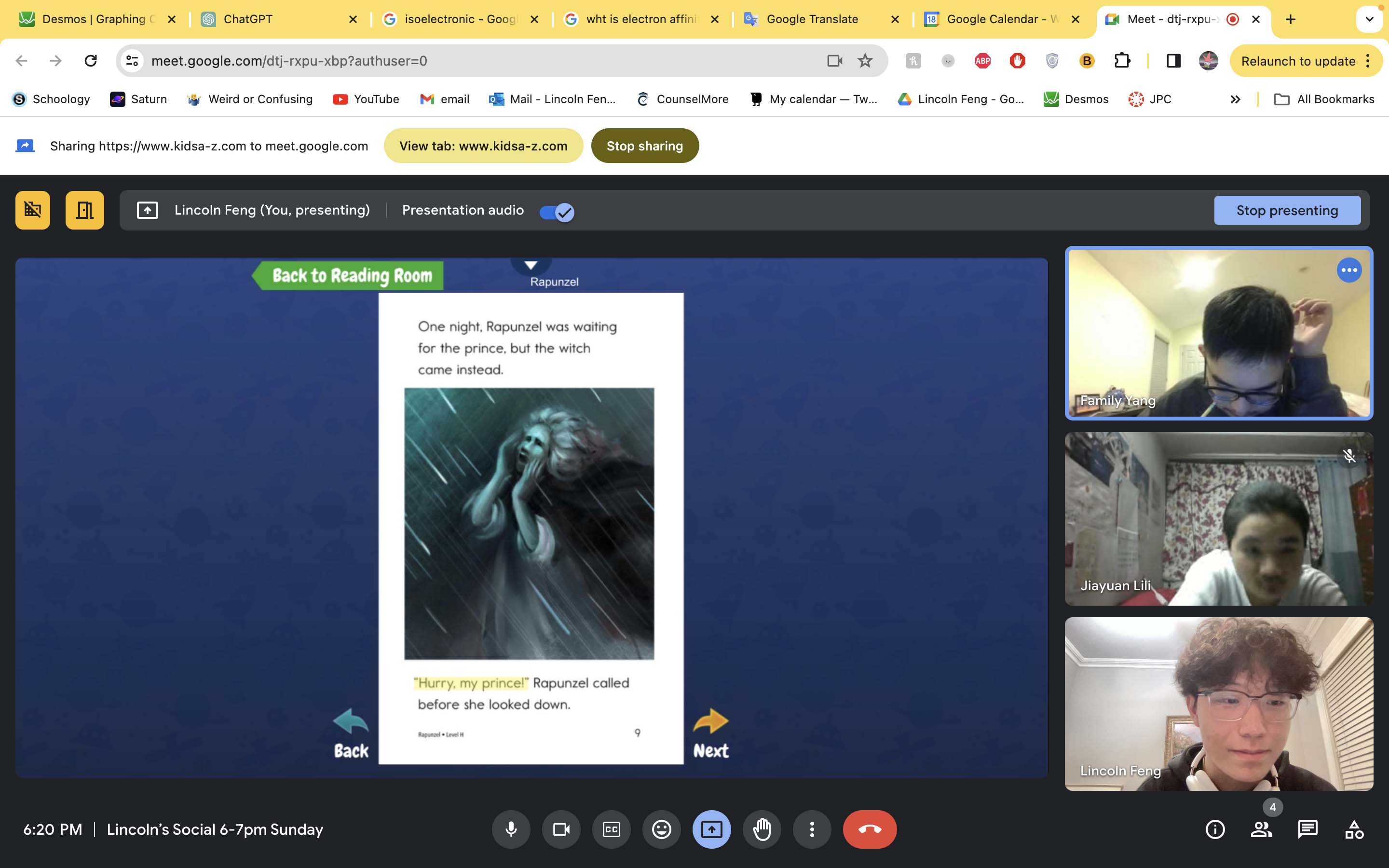Screen dimensions: 1389x868
Task: Show the participants people panel
Action: coord(1262,829)
